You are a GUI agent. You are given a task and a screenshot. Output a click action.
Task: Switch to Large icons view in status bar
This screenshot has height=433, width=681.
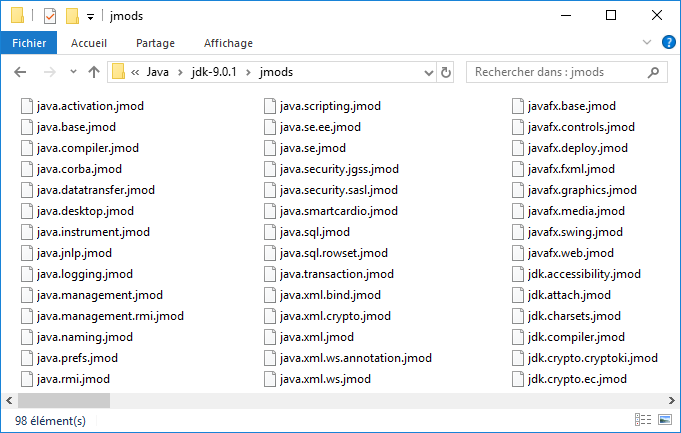pos(665,420)
